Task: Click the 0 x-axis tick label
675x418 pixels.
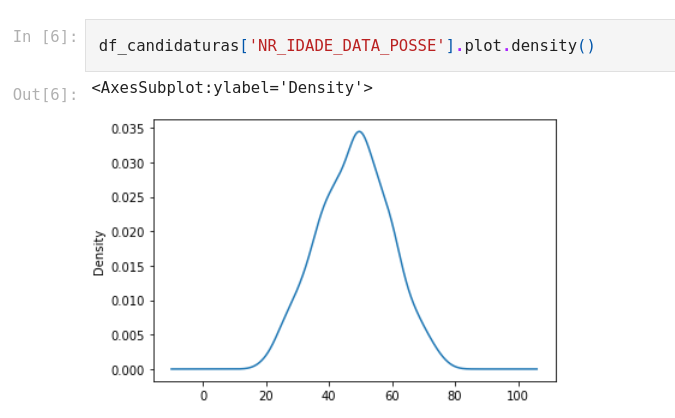Action: click(x=204, y=396)
